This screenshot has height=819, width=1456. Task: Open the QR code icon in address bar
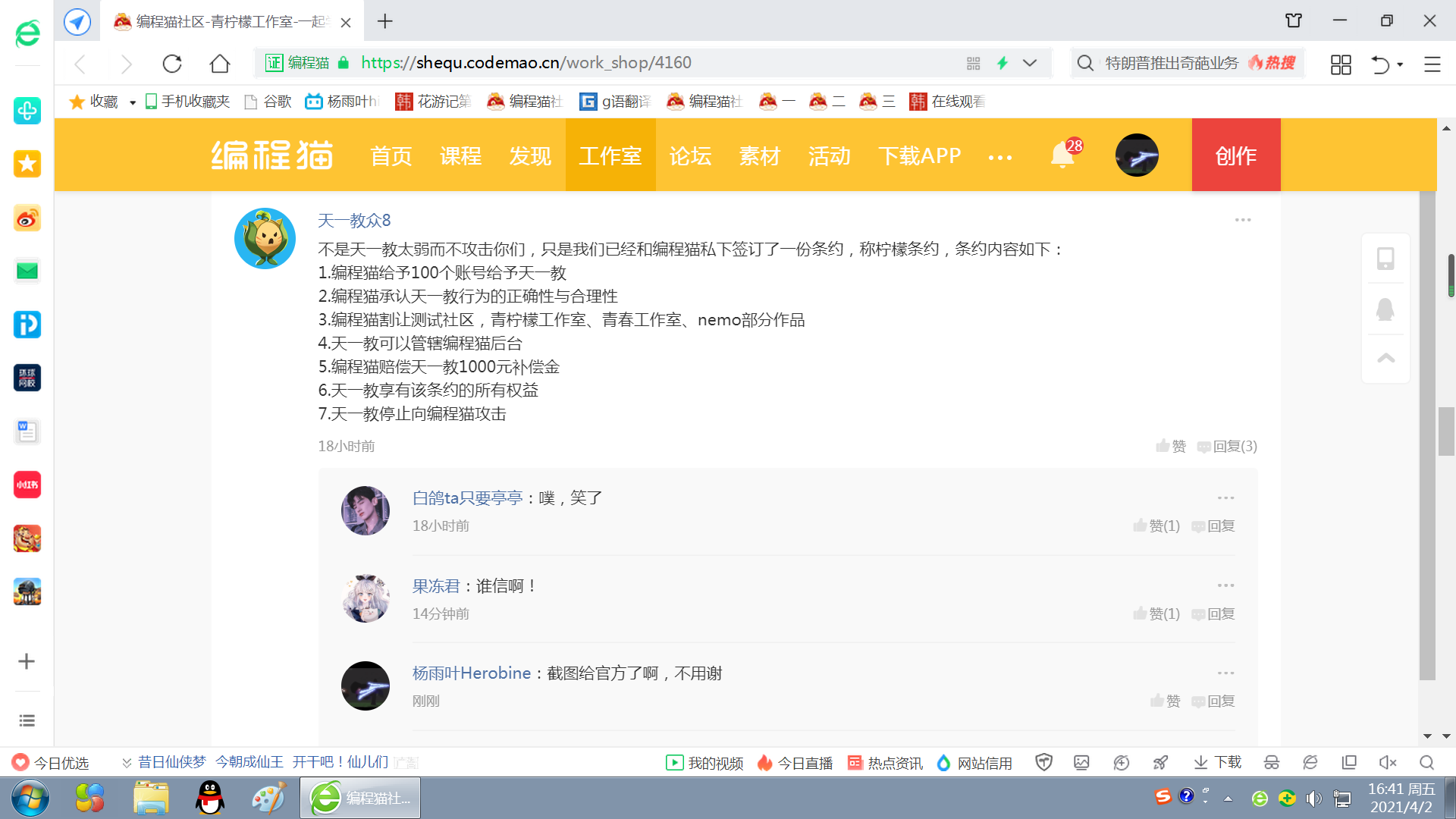[x=974, y=63]
